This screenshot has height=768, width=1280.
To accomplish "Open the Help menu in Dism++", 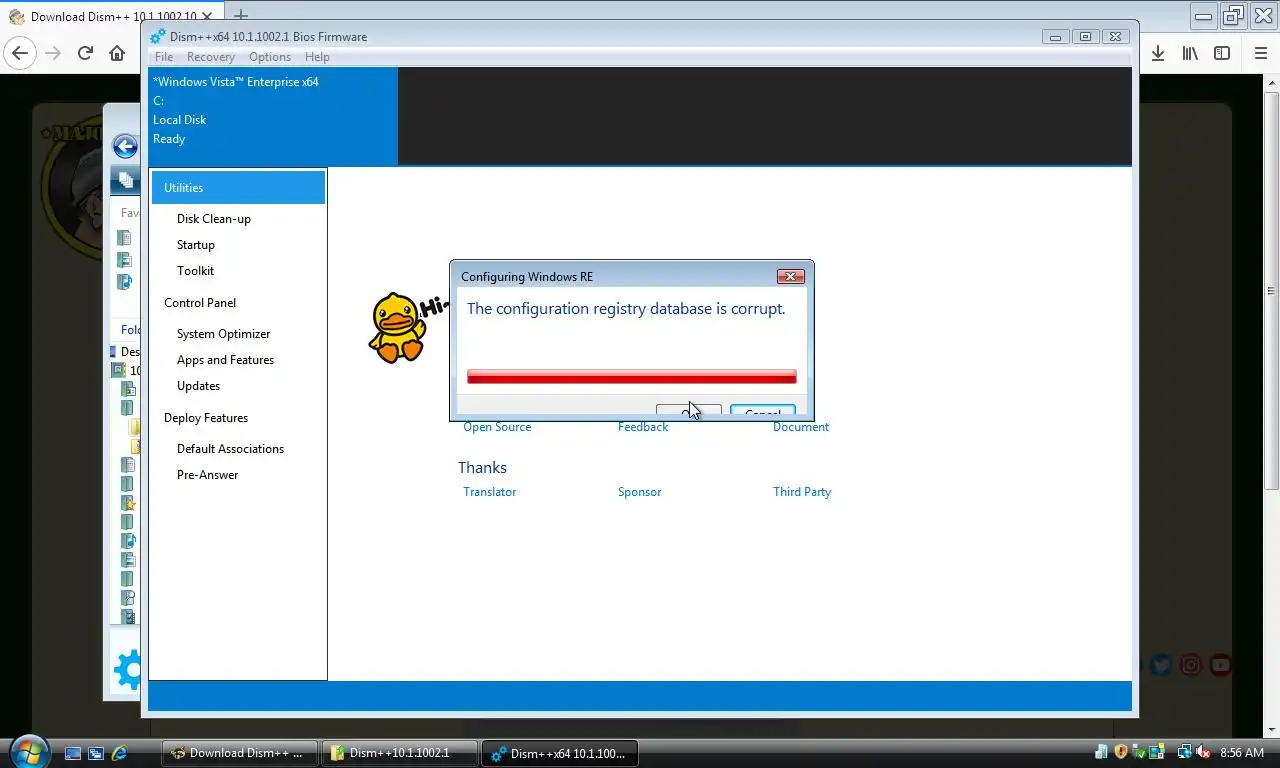I will pos(317,57).
